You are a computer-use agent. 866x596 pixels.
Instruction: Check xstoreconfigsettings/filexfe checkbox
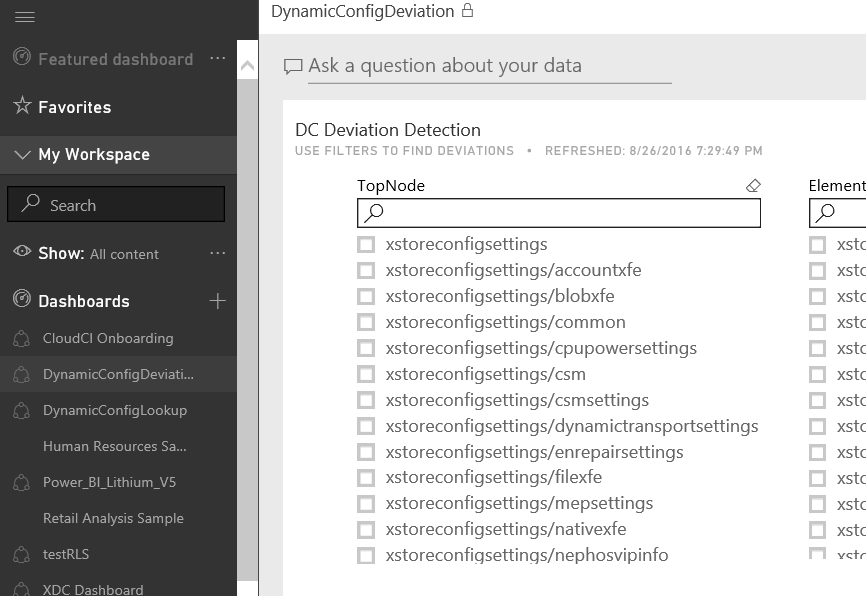click(366, 477)
